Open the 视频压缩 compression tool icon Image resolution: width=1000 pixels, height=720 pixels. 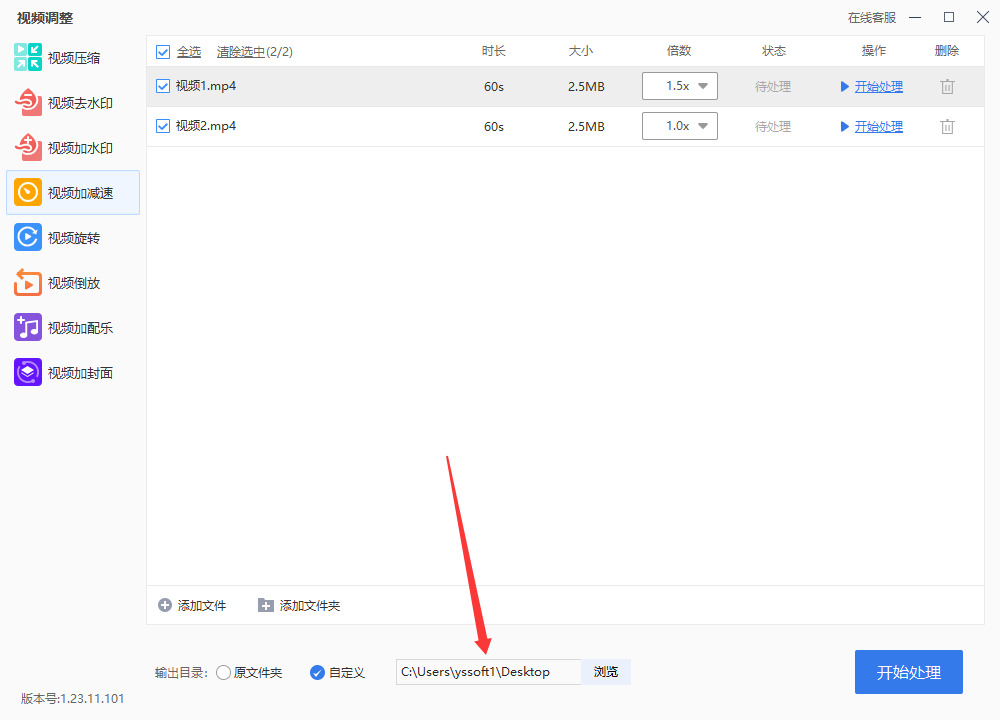[28, 57]
